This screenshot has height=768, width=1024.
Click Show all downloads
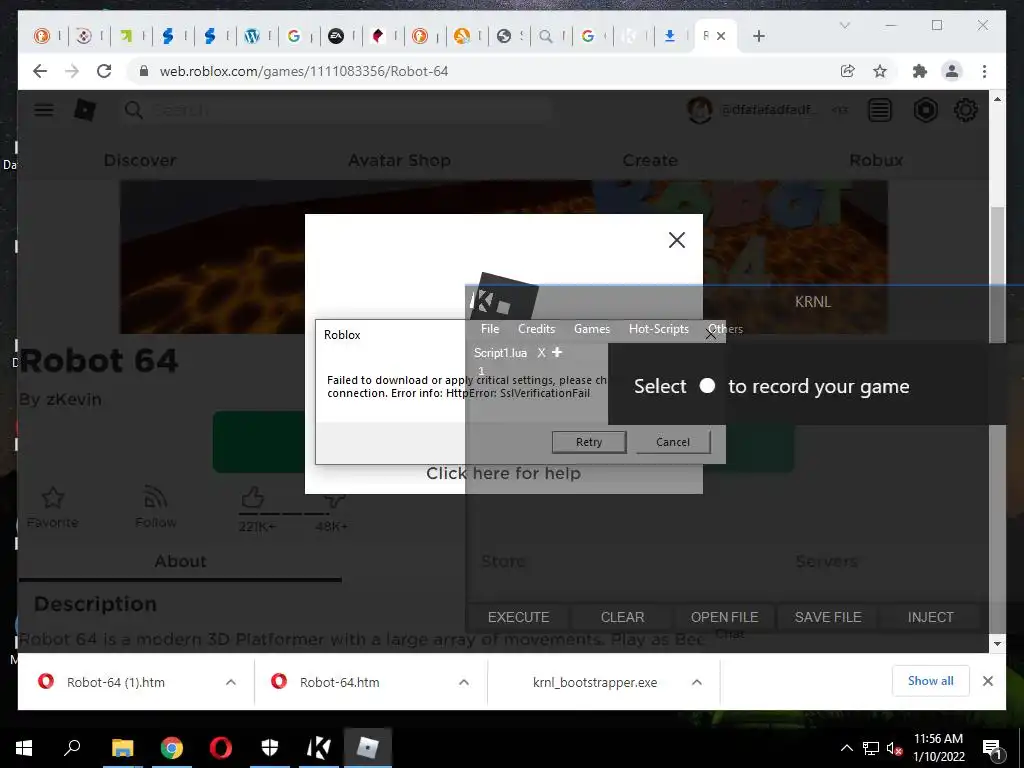coord(931,681)
